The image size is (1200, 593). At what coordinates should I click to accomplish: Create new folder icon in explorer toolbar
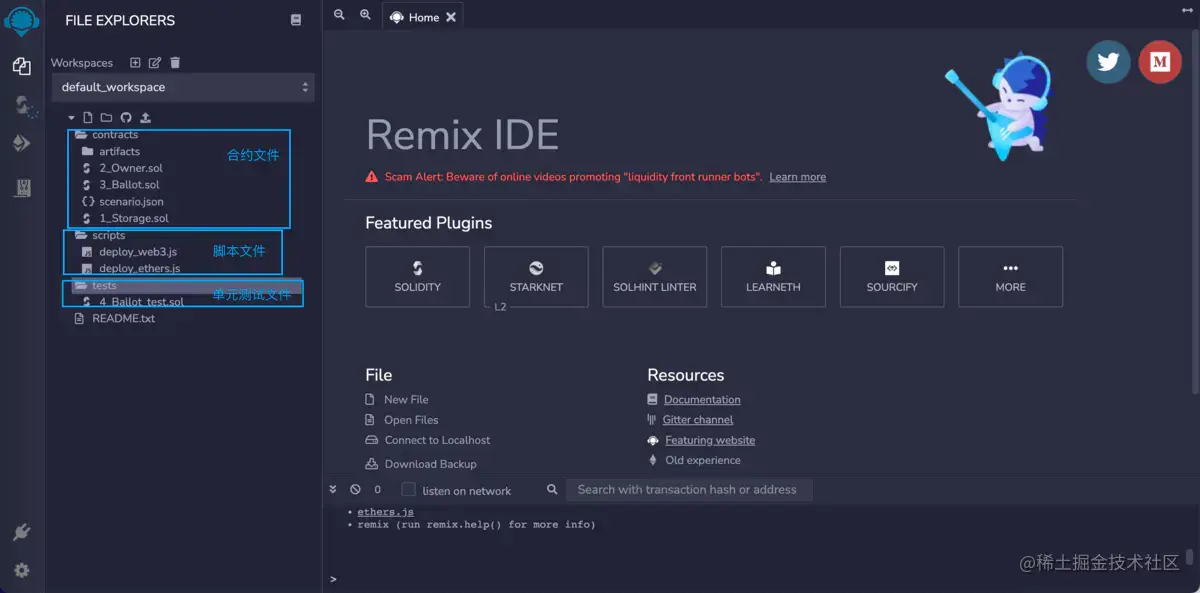pos(106,118)
